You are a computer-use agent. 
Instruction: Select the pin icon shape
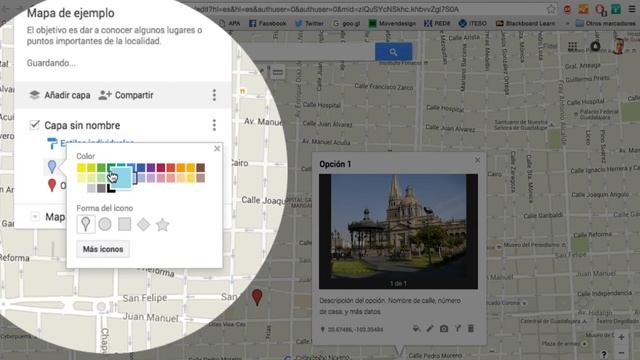click(86, 224)
